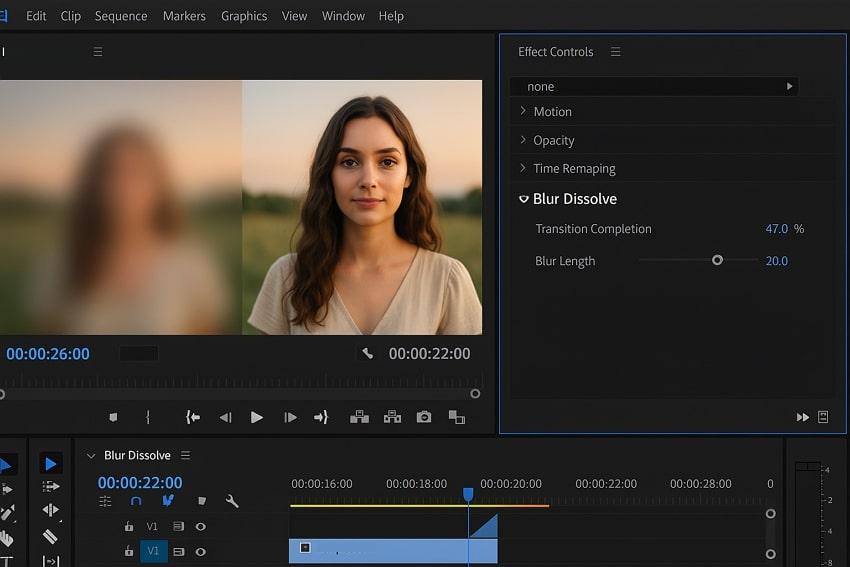Open the Clip menu
850x567 pixels.
71,16
